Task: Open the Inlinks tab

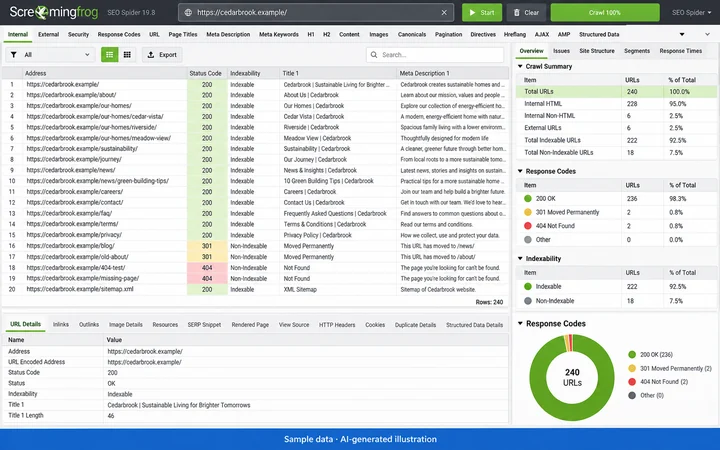Action: (61, 325)
